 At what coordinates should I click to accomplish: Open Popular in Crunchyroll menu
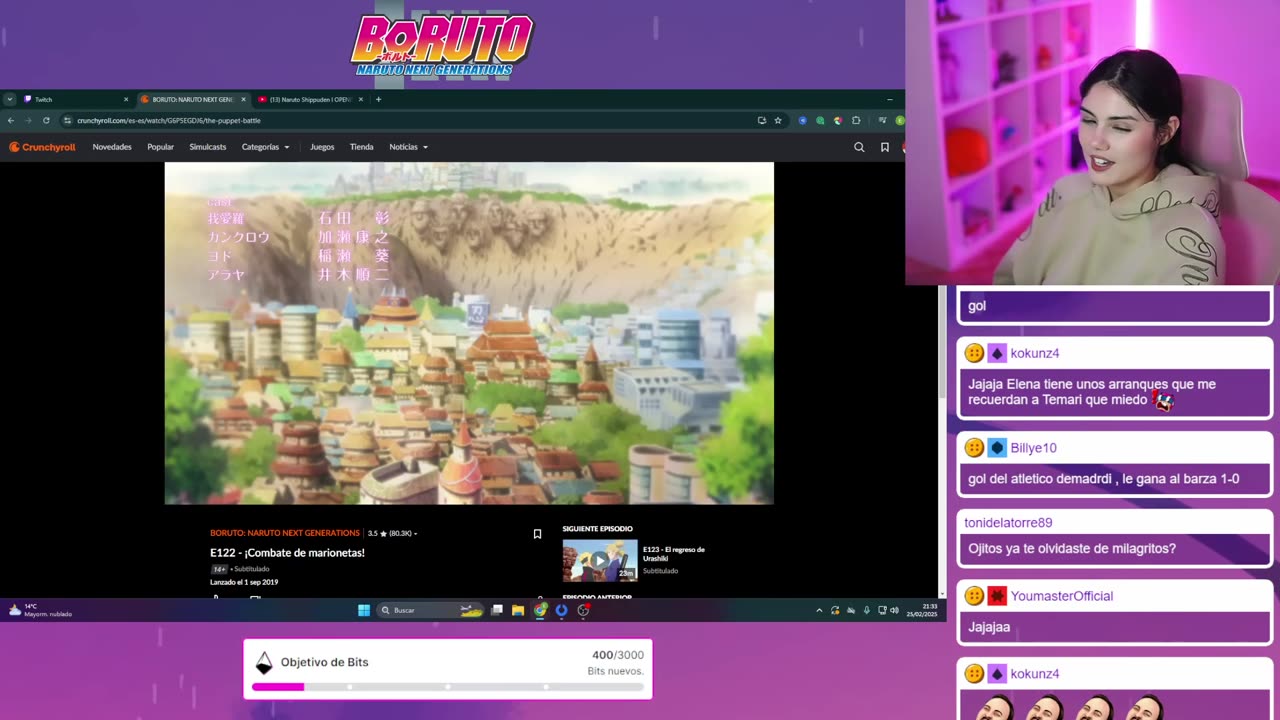(160, 147)
